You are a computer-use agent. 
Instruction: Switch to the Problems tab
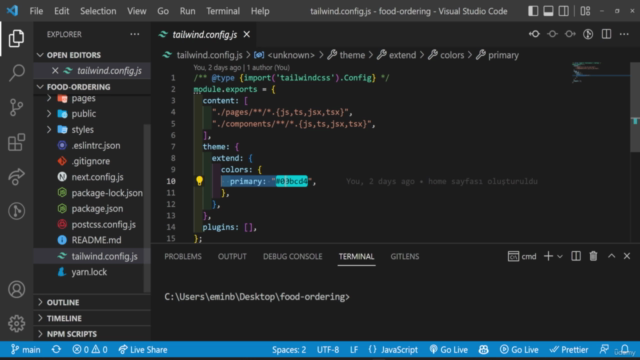(183, 256)
